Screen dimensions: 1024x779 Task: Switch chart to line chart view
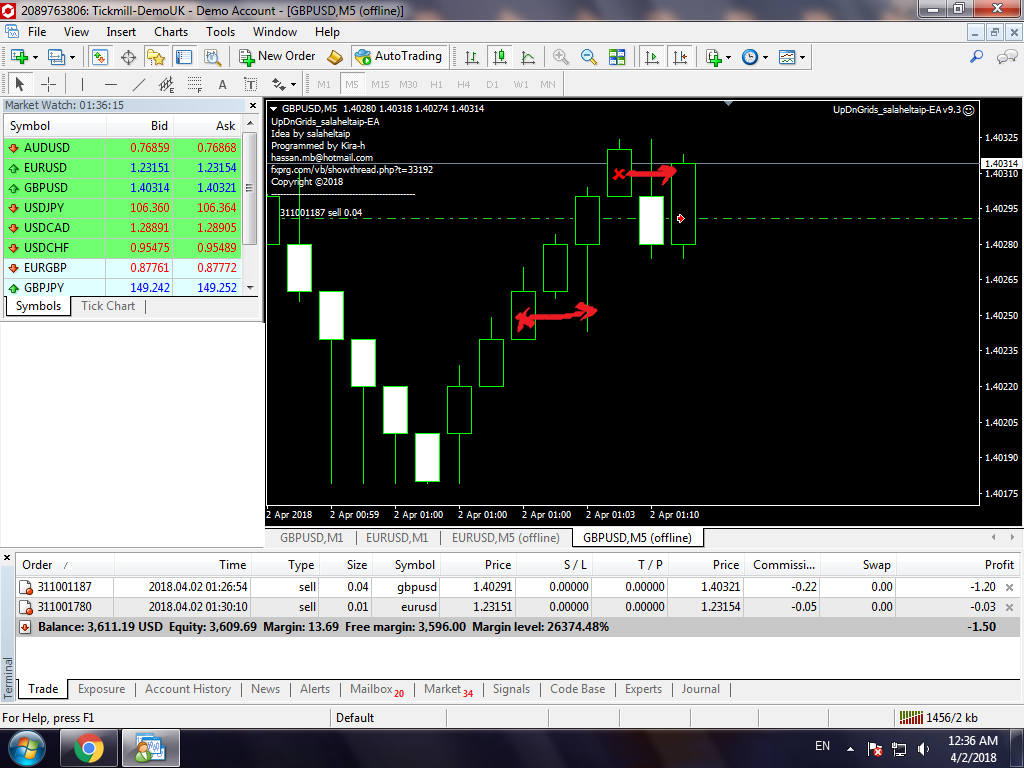point(529,57)
